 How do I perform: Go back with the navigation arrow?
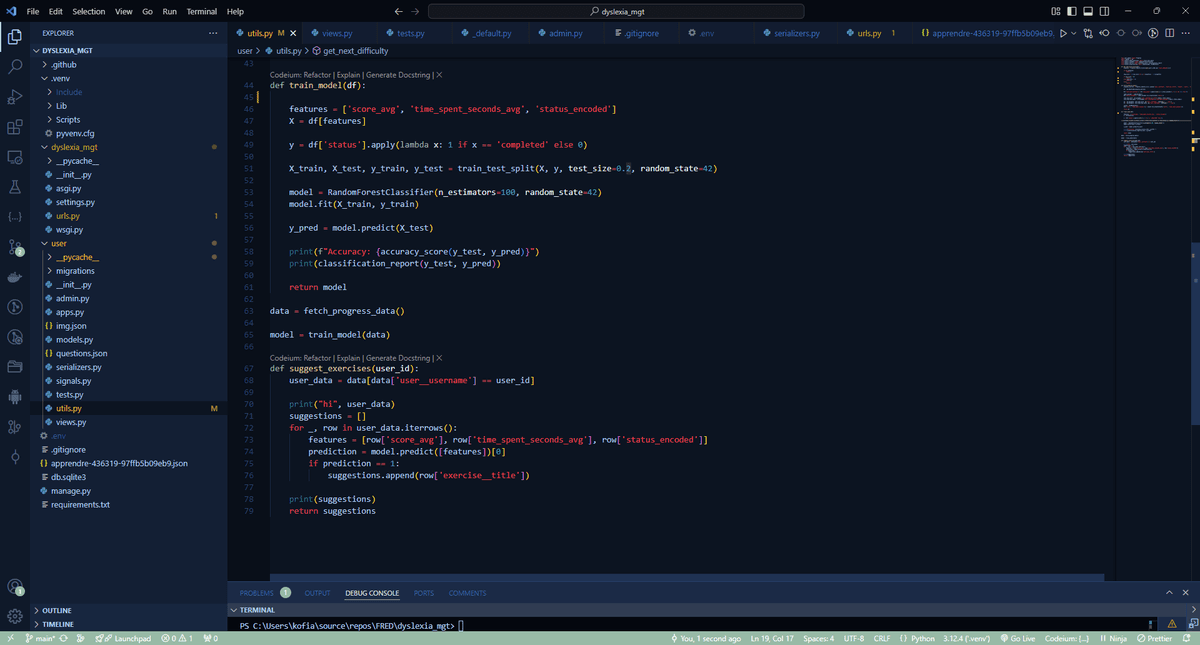click(x=400, y=11)
